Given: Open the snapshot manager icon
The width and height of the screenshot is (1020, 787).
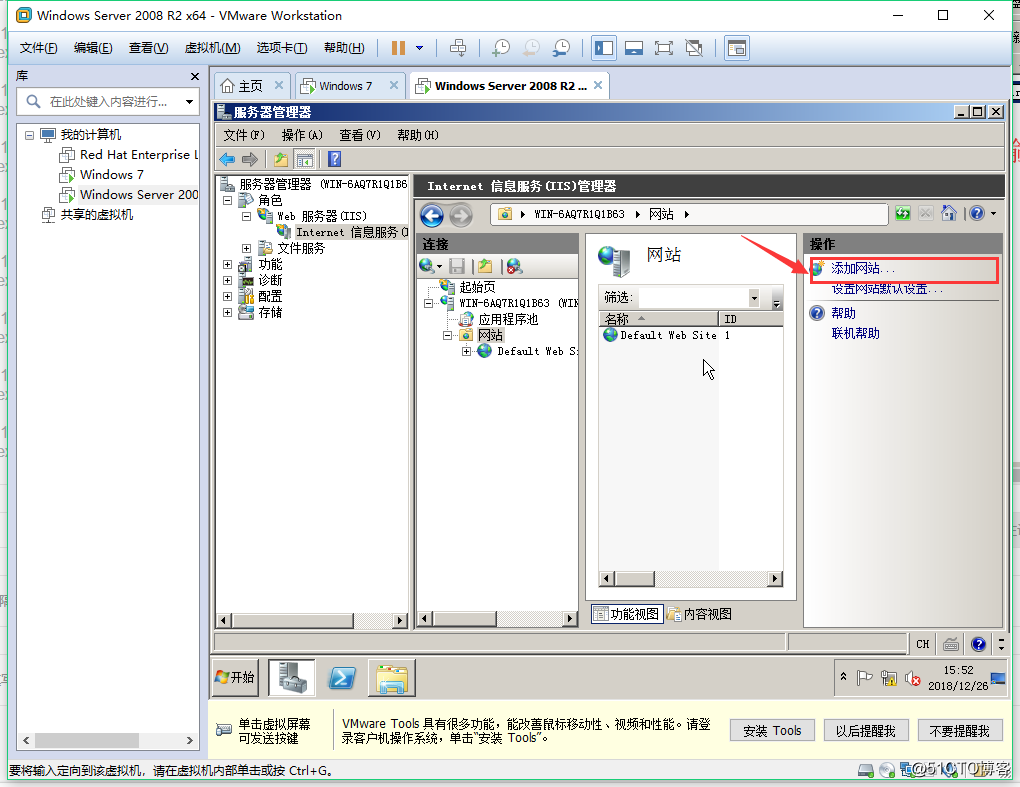Looking at the screenshot, I should coord(561,48).
